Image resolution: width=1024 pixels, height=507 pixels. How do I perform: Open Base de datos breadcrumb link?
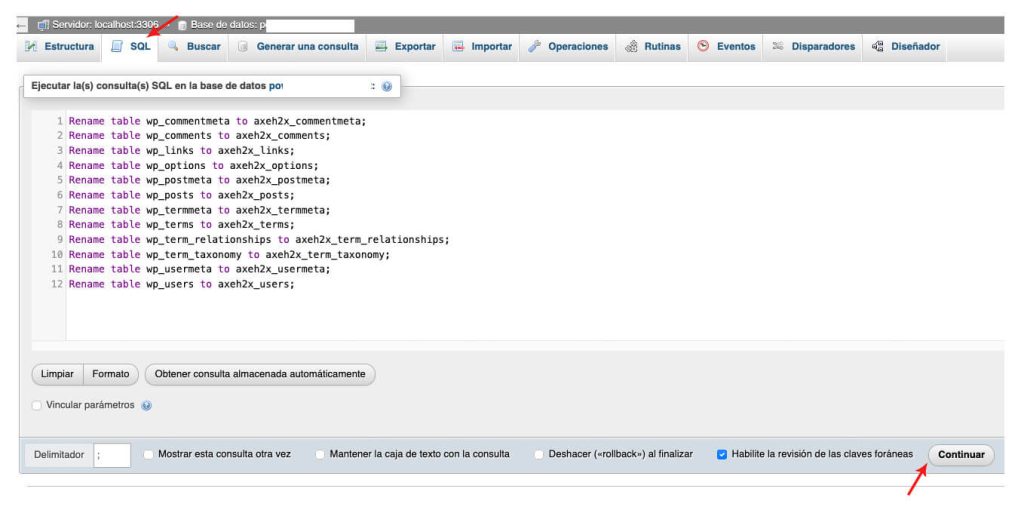tap(228, 25)
